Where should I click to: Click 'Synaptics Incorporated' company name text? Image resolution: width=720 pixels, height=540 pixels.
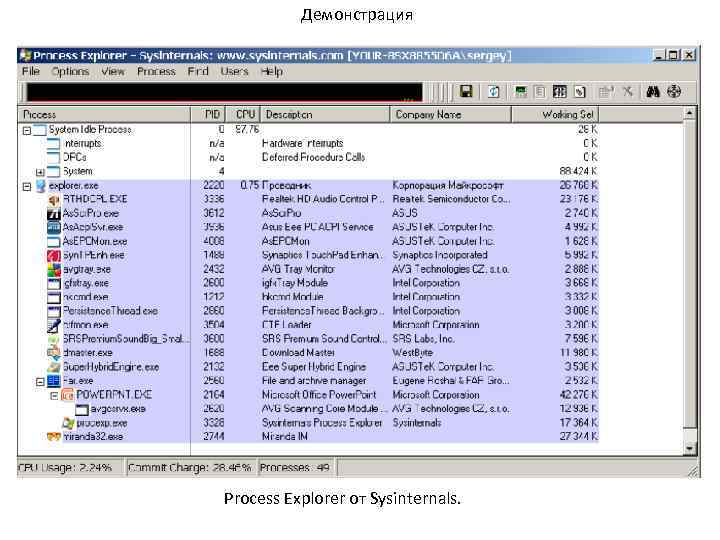[440, 255]
